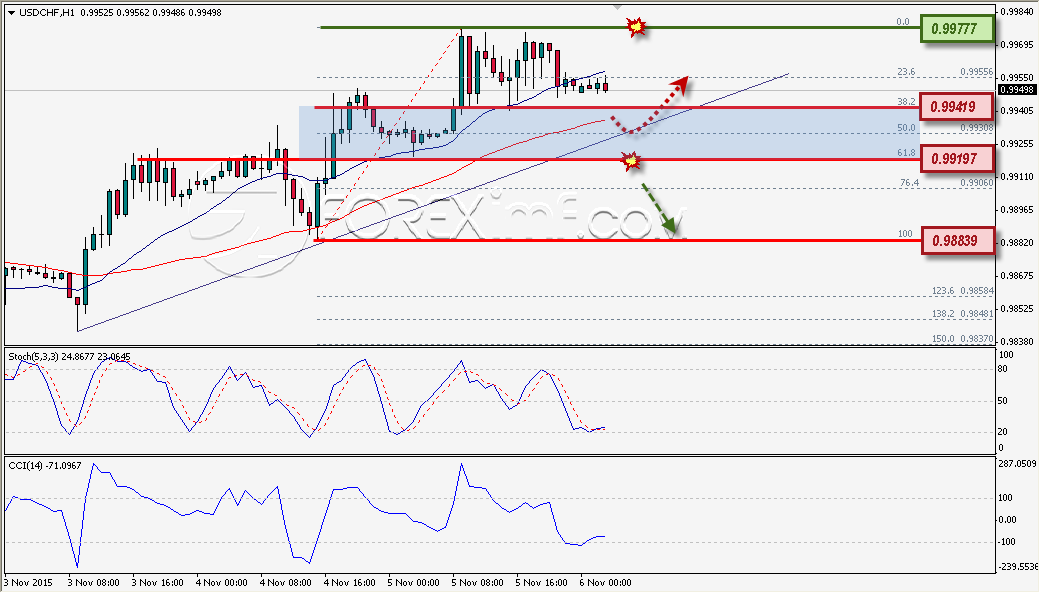Click 287.0509 on the CCI scale
1040x593 pixels.
pos(1017,464)
